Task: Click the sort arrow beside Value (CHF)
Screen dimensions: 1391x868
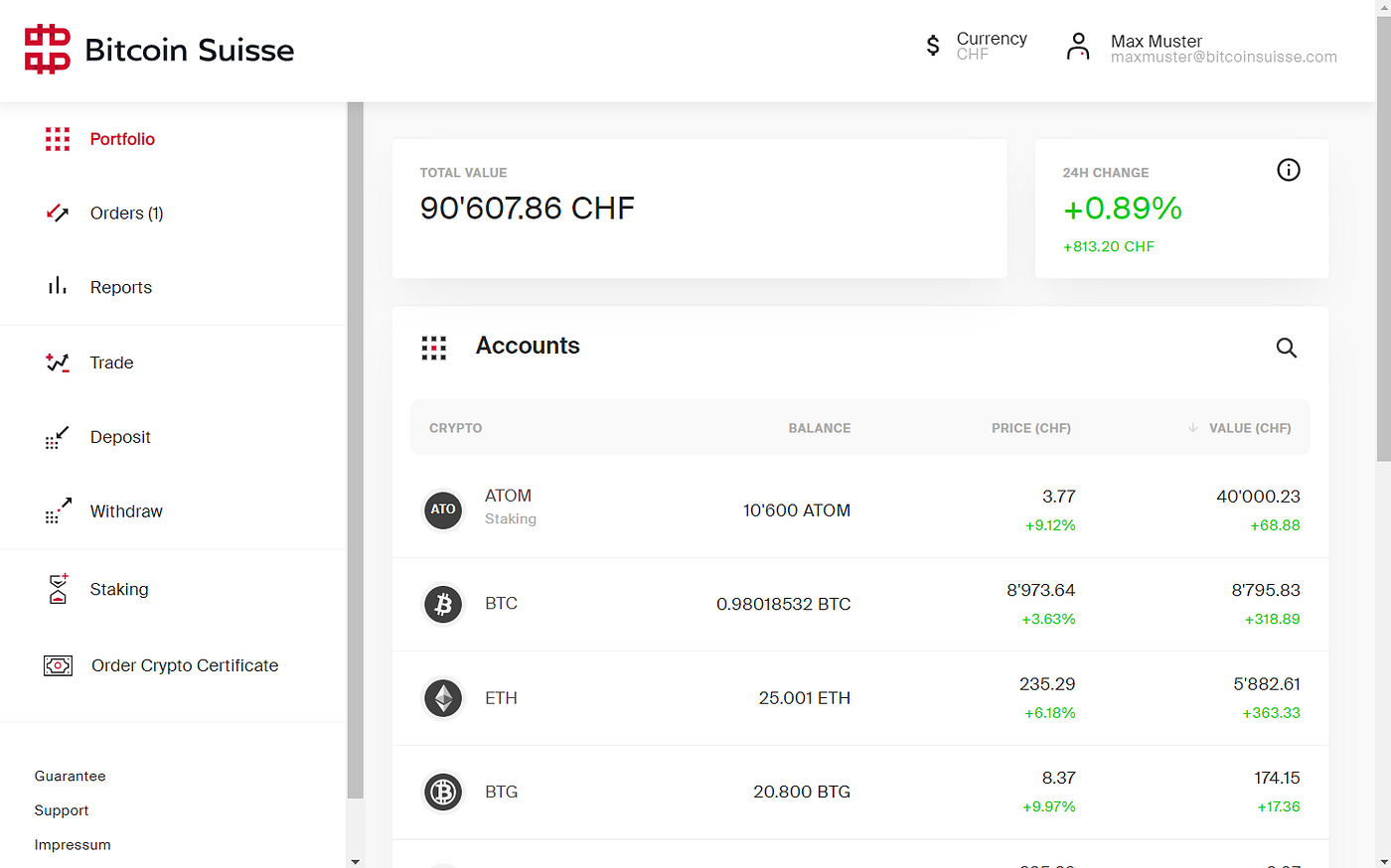Action: click(x=1192, y=428)
